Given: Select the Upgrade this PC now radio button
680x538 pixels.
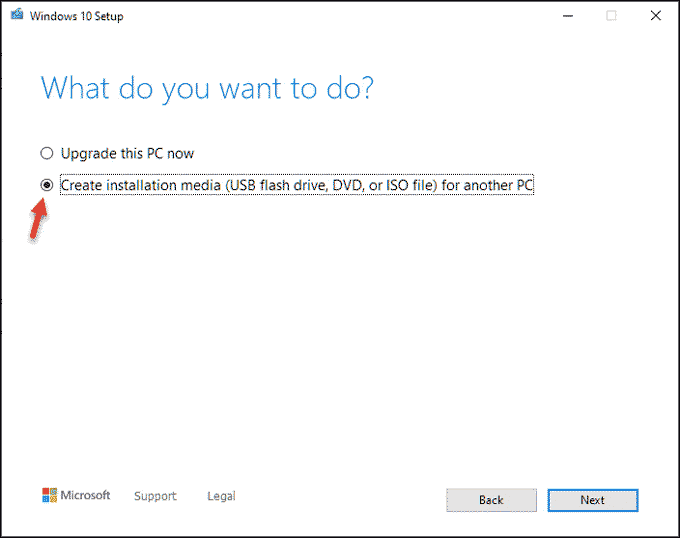Looking at the screenshot, I should [x=47, y=153].
